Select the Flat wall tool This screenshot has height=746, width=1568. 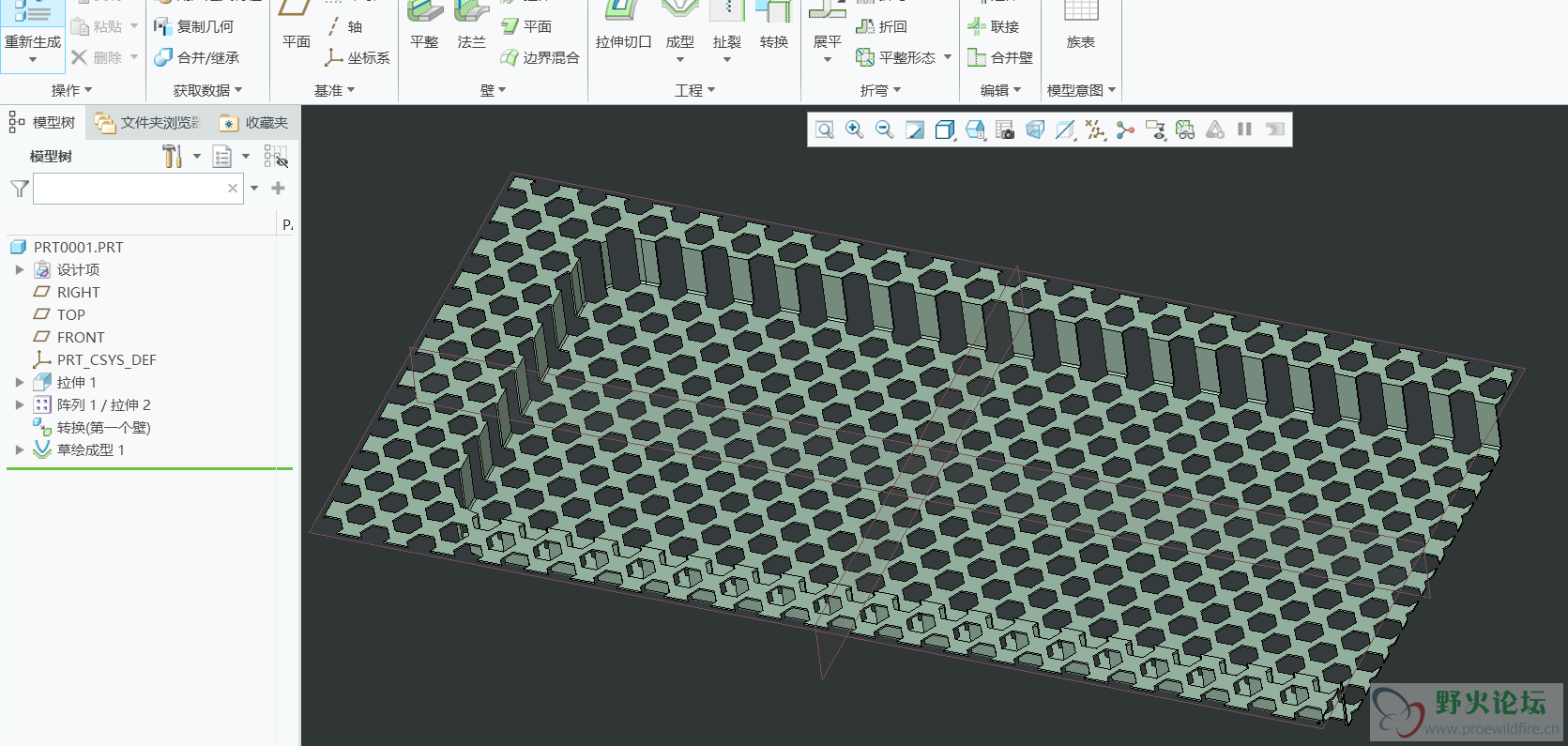[x=424, y=26]
